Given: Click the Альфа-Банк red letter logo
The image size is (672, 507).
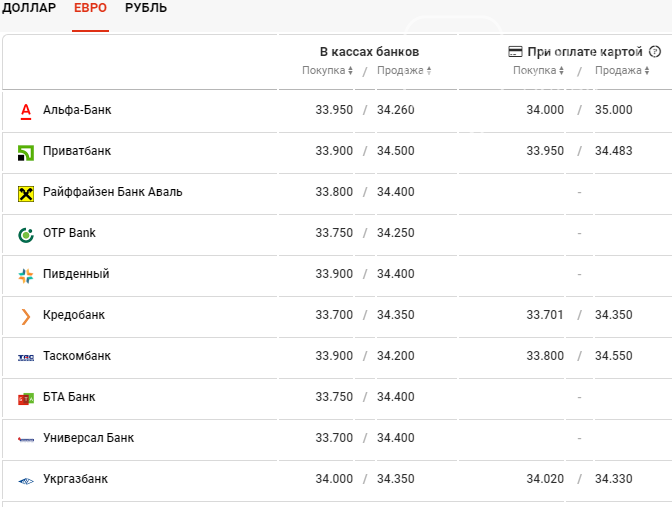Looking at the screenshot, I should pyautogui.click(x=26, y=111).
